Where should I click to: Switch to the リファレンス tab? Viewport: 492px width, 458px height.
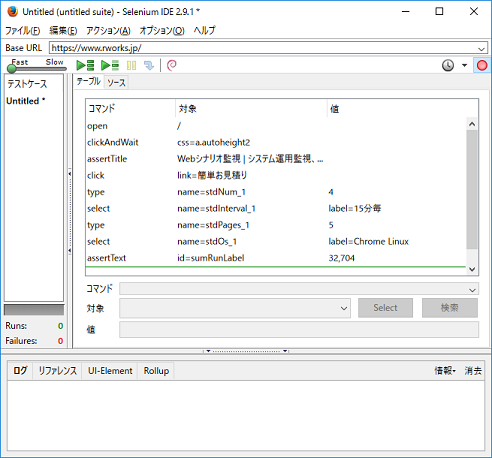(58, 371)
